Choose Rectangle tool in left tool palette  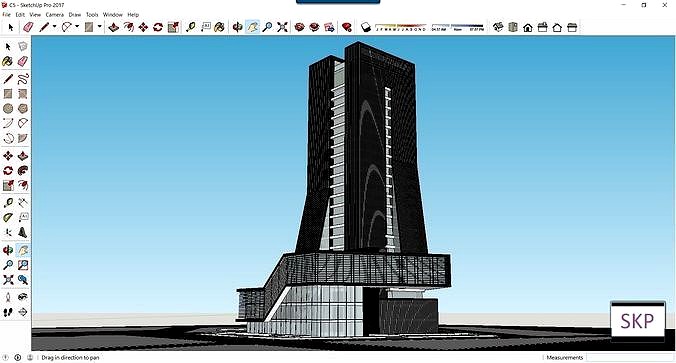pyautogui.click(x=8, y=94)
